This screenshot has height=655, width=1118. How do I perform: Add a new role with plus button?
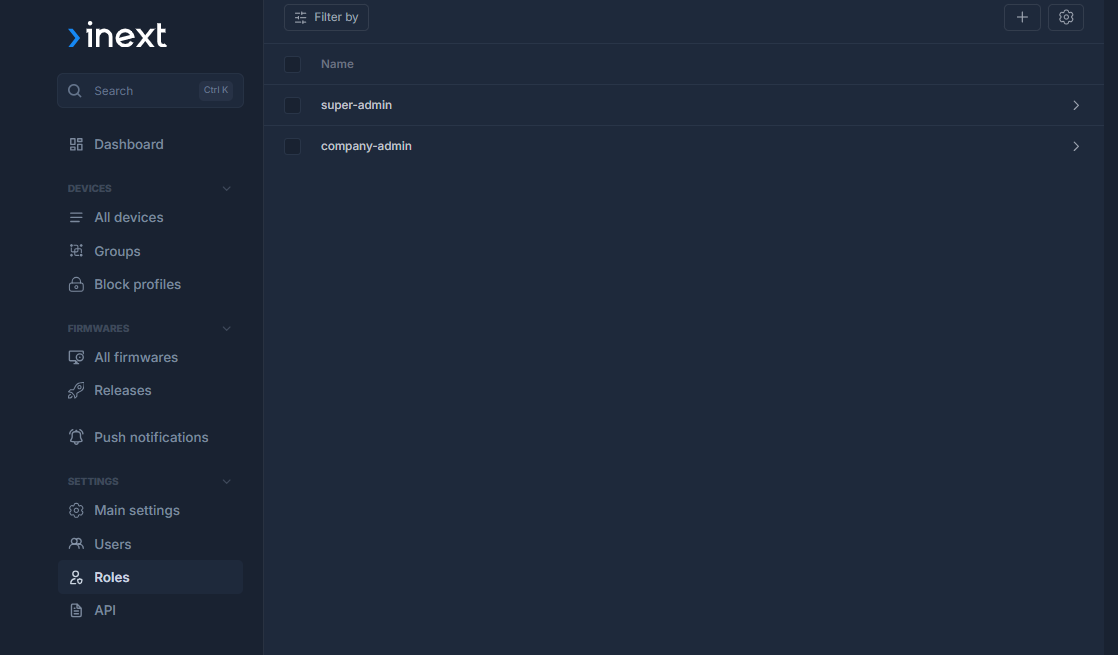pyautogui.click(x=1022, y=17)
